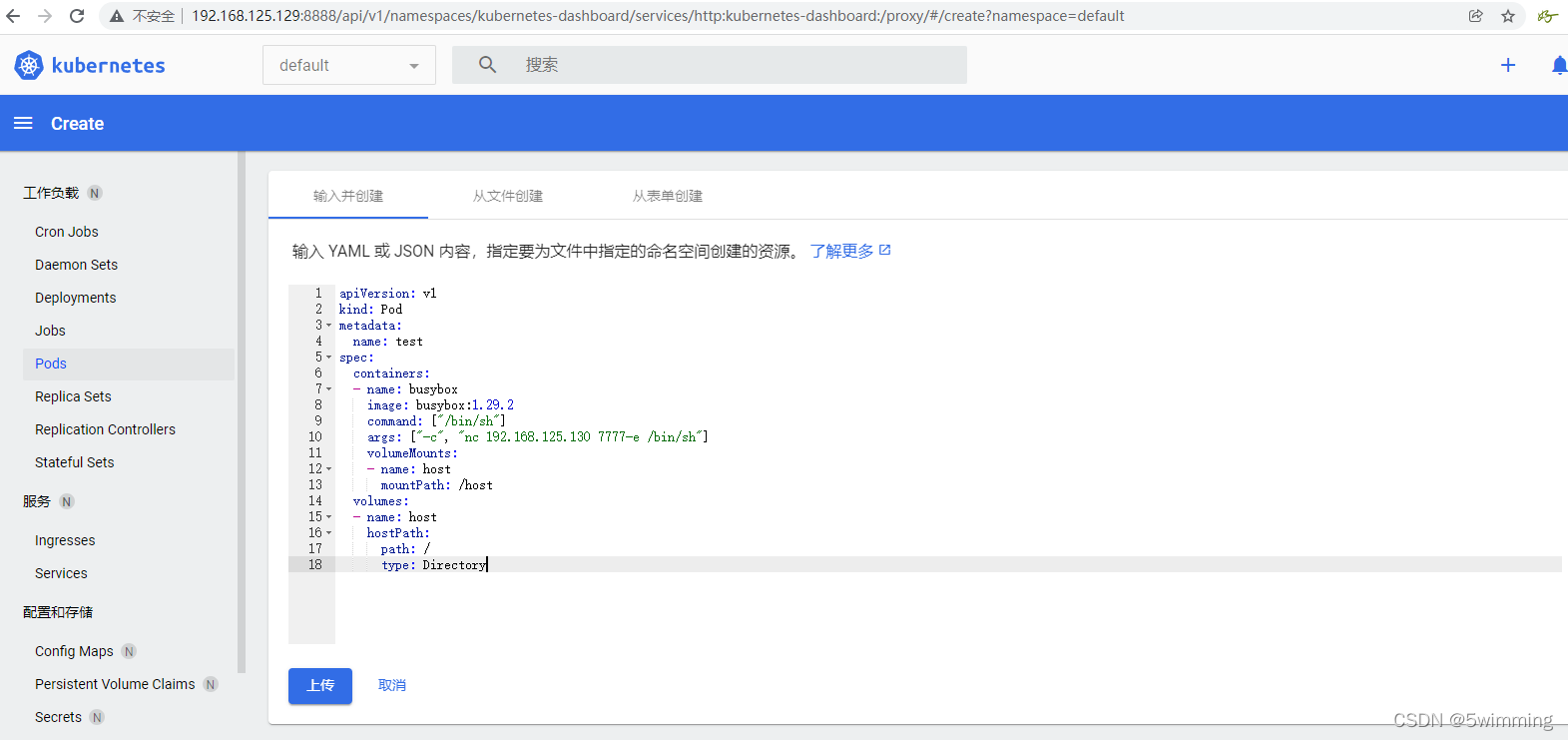Collapse the hostPath fold arrow on line 16
This screenshot has width=1568, height=740.
pyautogui.click(x=328, y=533)
